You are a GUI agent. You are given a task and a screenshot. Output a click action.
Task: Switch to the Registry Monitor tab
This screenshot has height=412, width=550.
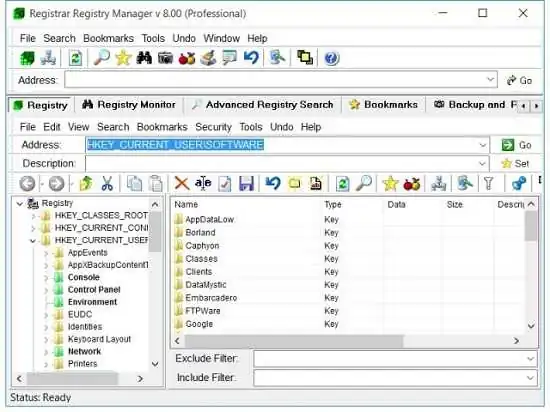129,104
